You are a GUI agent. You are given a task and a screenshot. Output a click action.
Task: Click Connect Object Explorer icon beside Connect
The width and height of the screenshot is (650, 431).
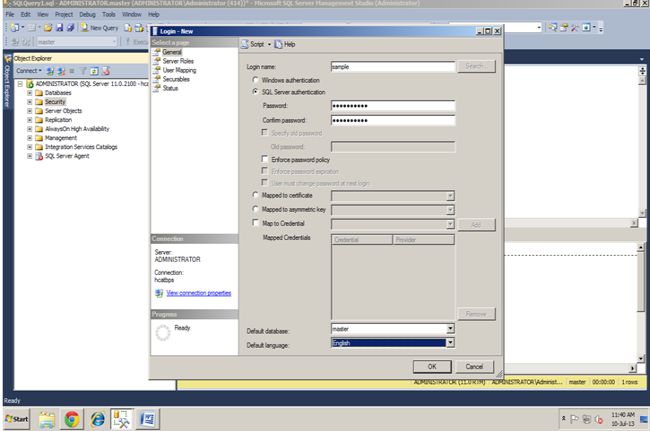tap(50, 71)
